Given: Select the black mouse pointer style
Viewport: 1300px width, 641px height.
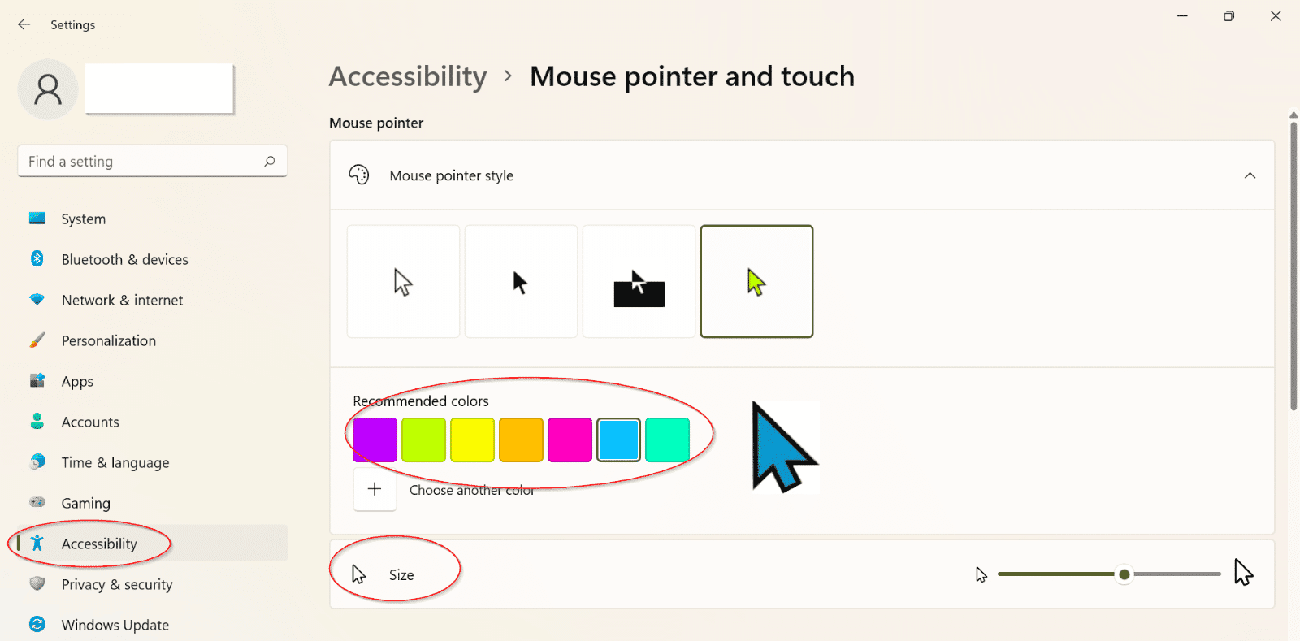Looking at the screenshot, I should (521, 281).
